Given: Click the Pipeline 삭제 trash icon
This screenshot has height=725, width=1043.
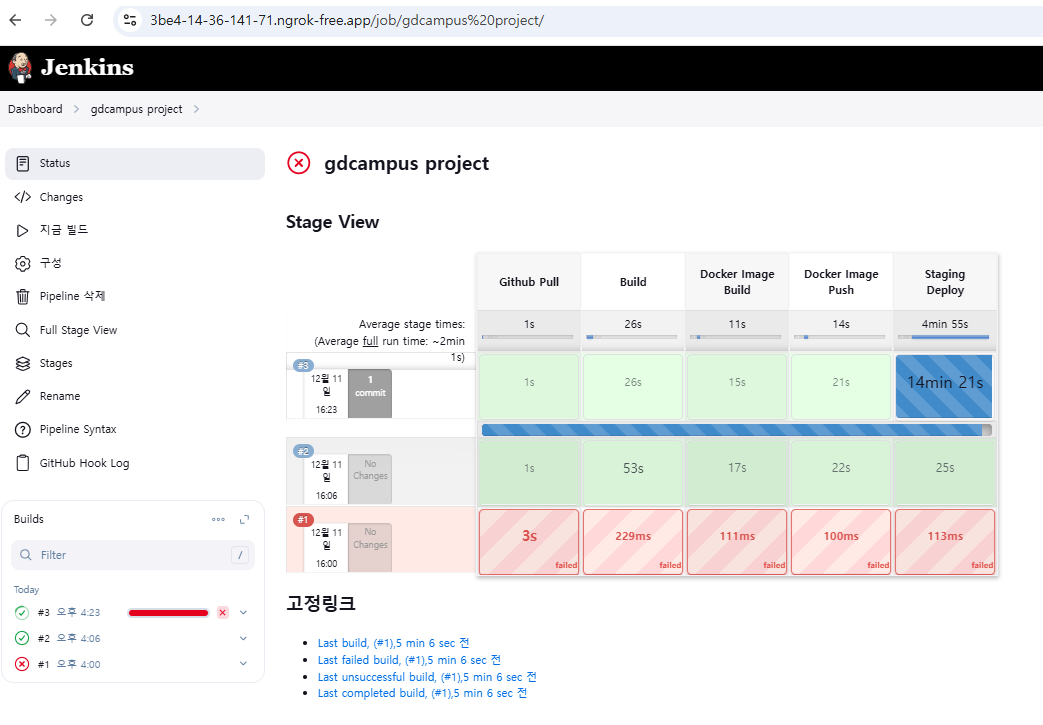Looking at the screenshot, I should coord(23,297).
